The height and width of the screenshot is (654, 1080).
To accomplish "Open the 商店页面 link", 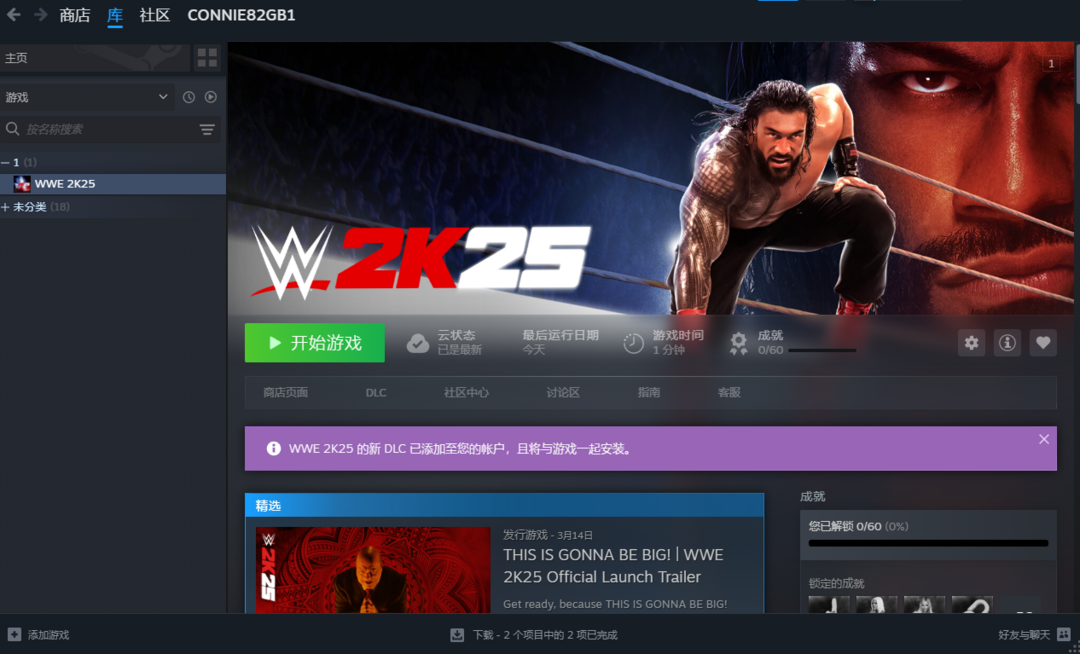I will click(285, 392).
